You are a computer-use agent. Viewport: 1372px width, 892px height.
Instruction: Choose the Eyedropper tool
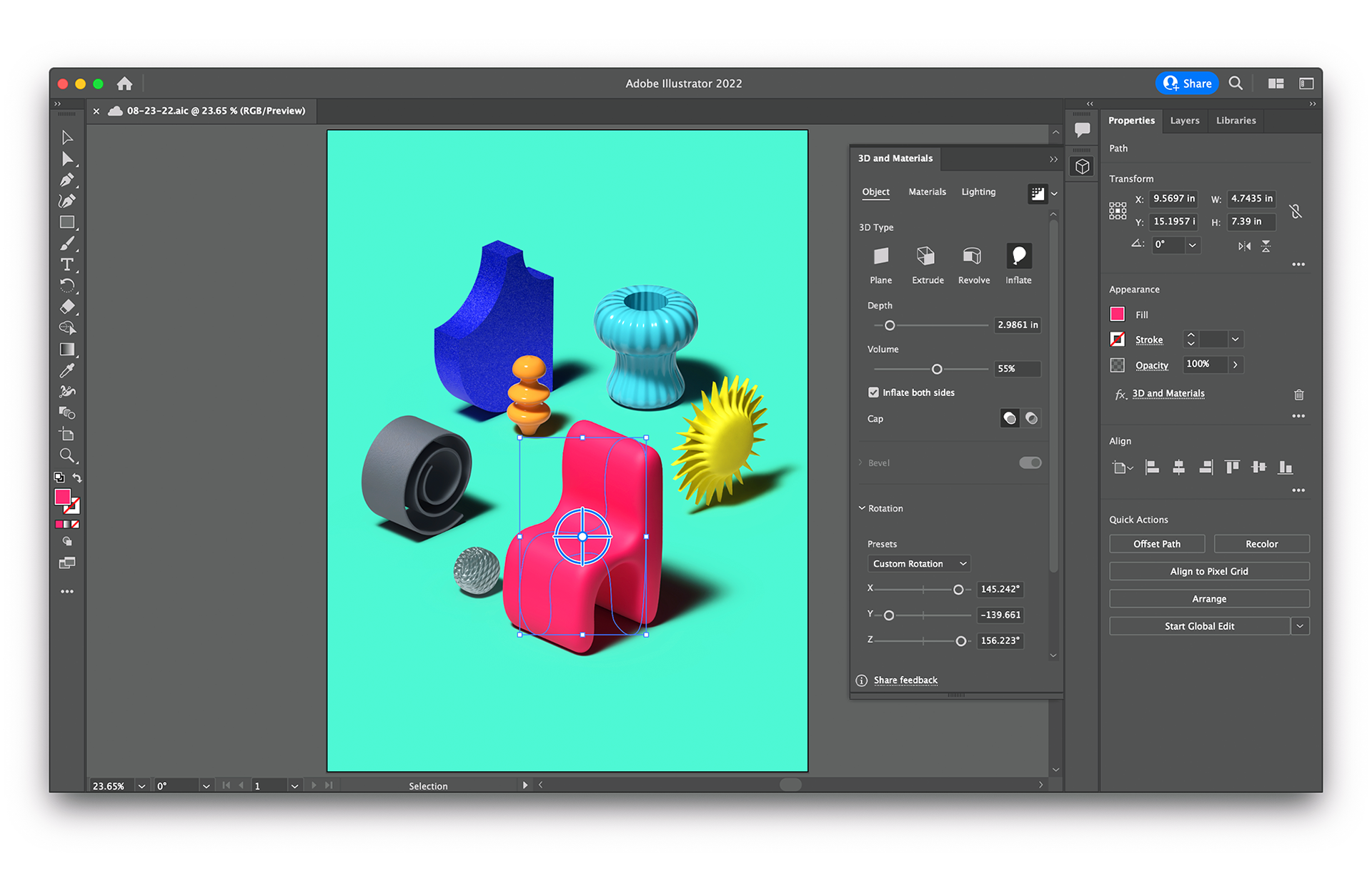point(67,370)
